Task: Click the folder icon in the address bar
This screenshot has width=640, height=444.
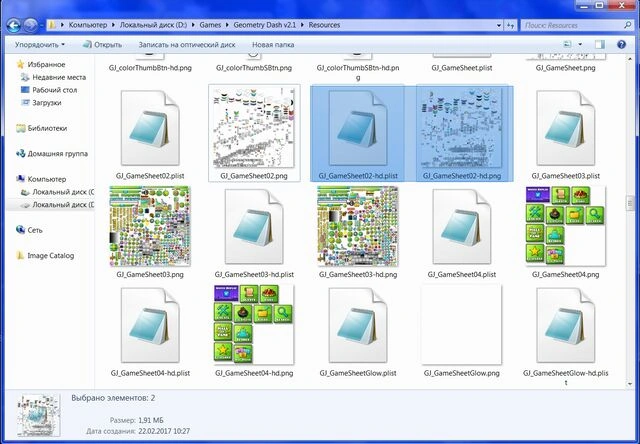Action: coord(52,25)
